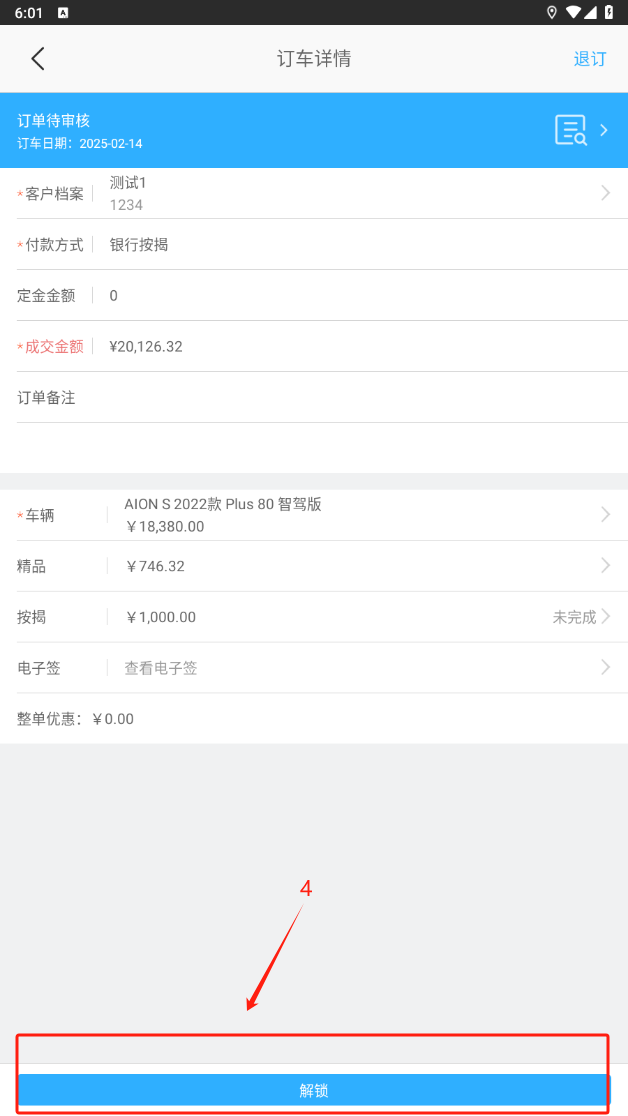Screen dimensions: 628x1116
Task: Open the 按揭 未完成 chevron
Action: click(605, 617)
